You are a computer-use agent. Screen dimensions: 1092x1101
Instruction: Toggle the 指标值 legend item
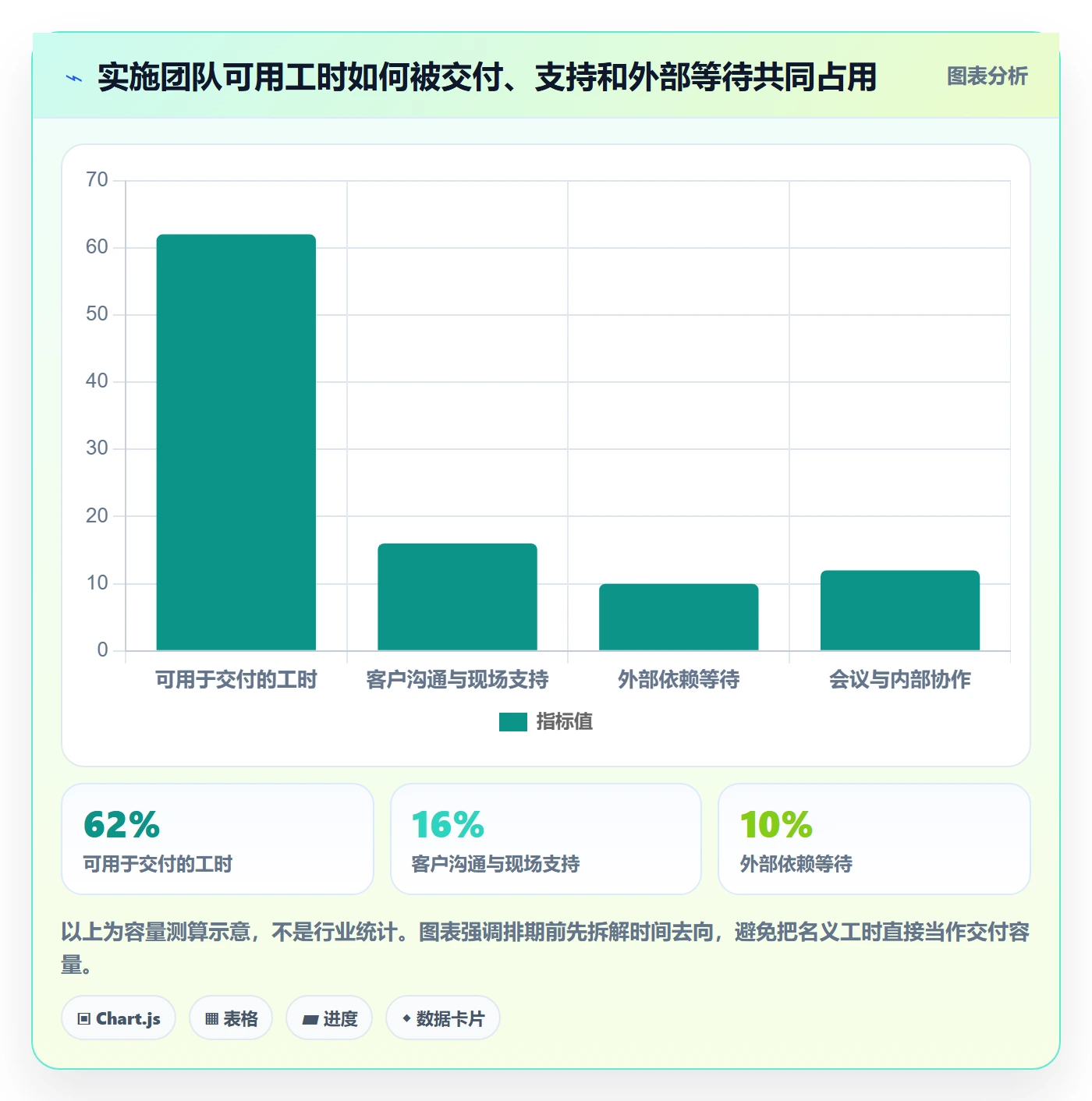tap(546, 722)
